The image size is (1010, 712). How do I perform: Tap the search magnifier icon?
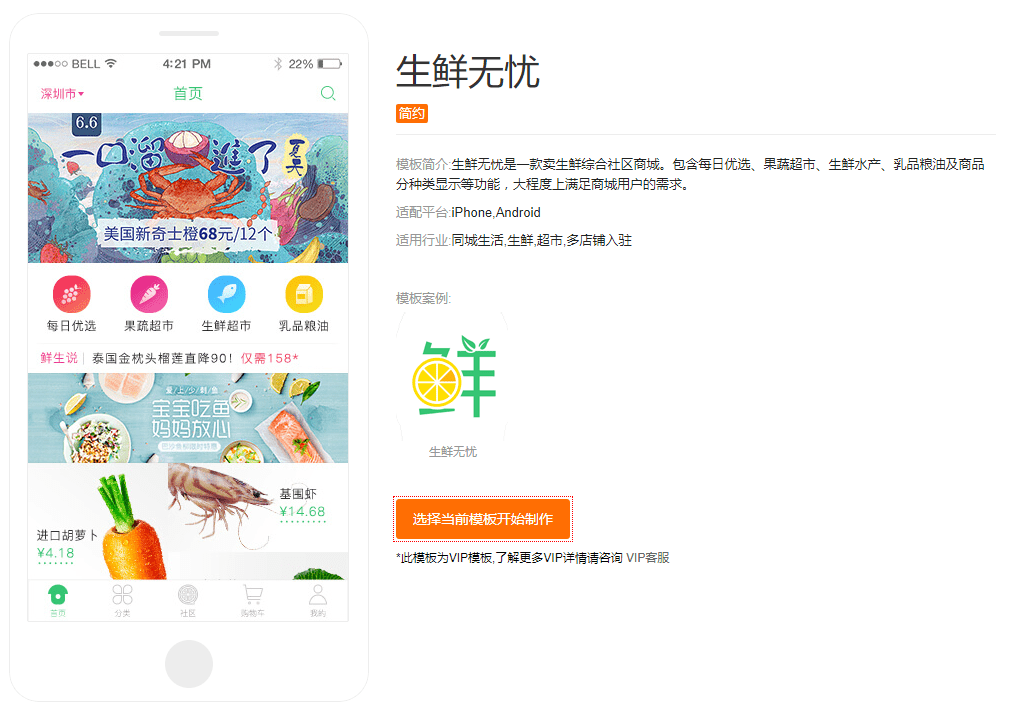click(328, 93)
